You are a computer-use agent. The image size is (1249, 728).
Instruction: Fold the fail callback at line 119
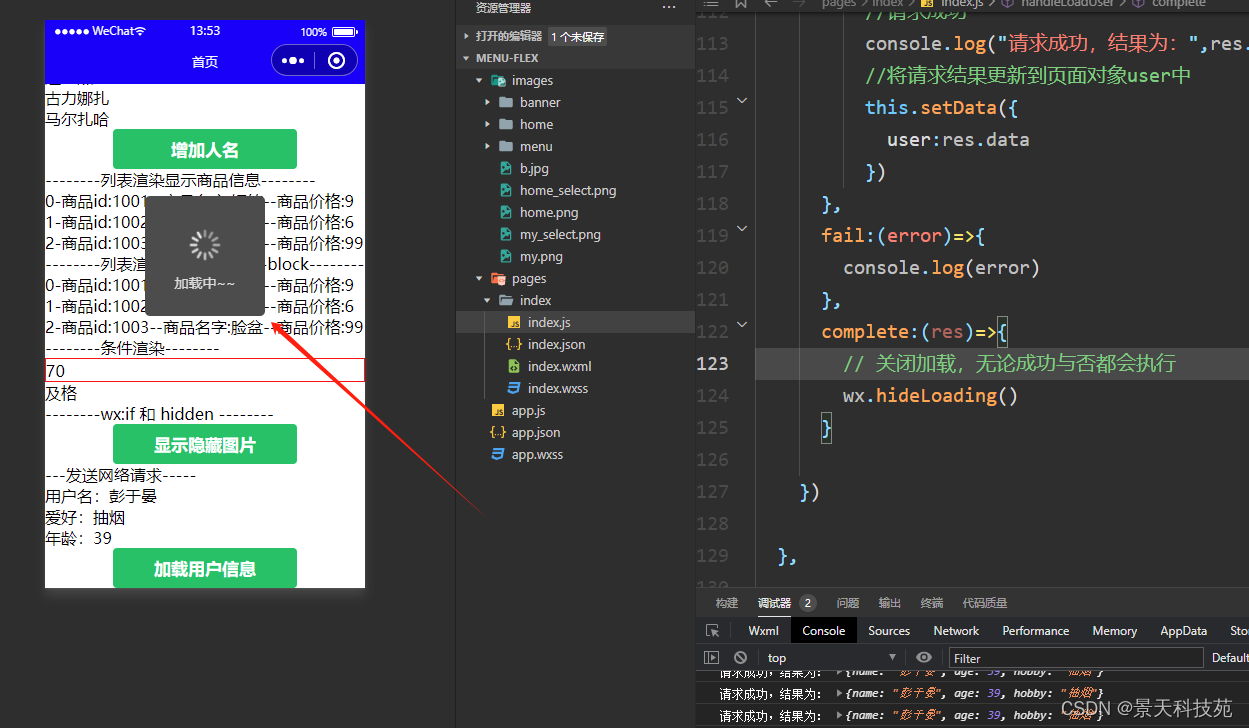coord(741,228)
